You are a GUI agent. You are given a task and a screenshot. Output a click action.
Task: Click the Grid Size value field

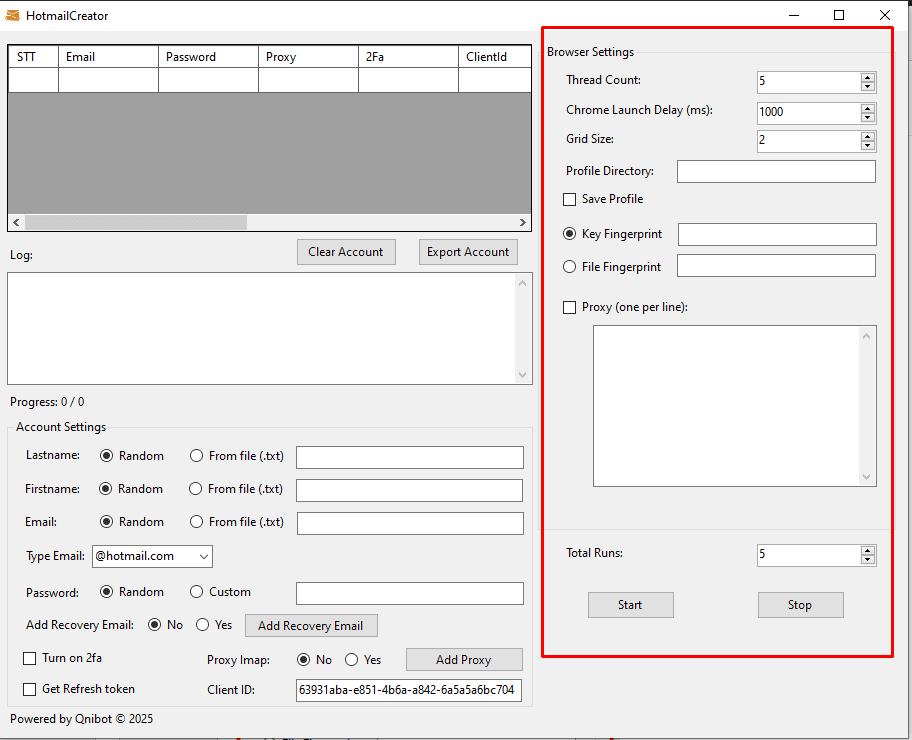pyautogui.click(x=809, y=141)
